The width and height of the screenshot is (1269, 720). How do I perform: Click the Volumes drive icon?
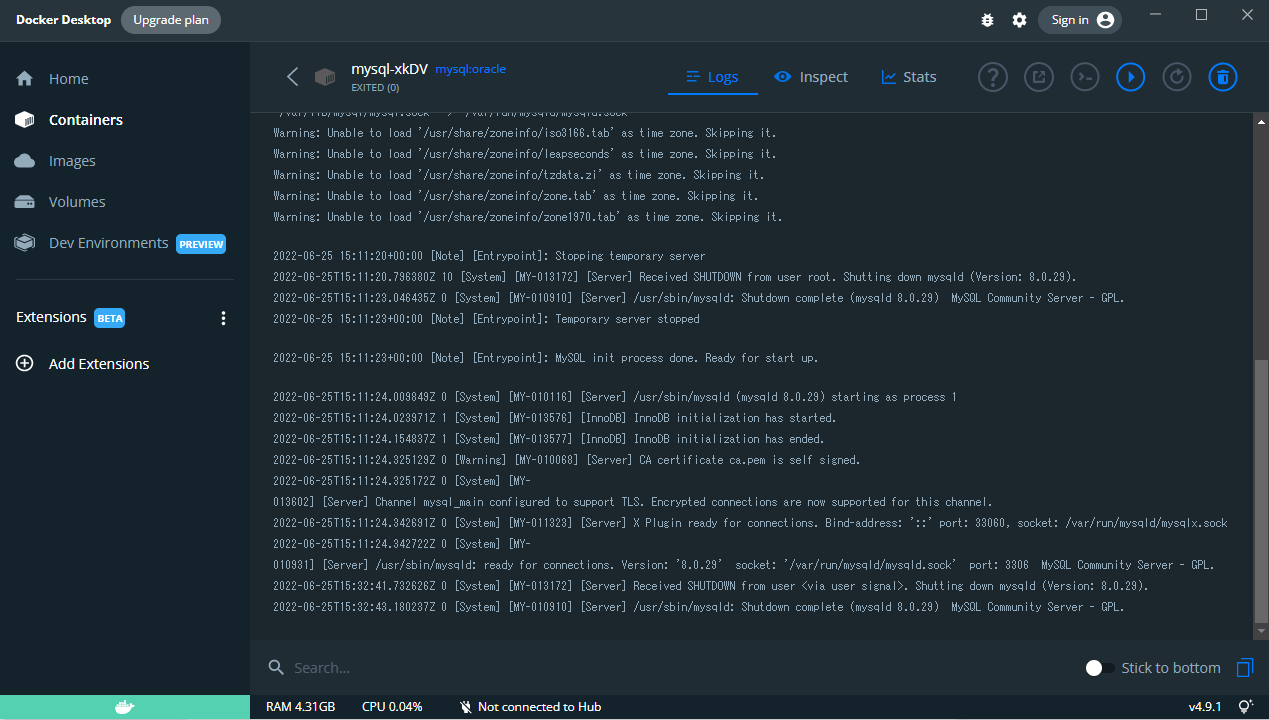pos(25,202)
